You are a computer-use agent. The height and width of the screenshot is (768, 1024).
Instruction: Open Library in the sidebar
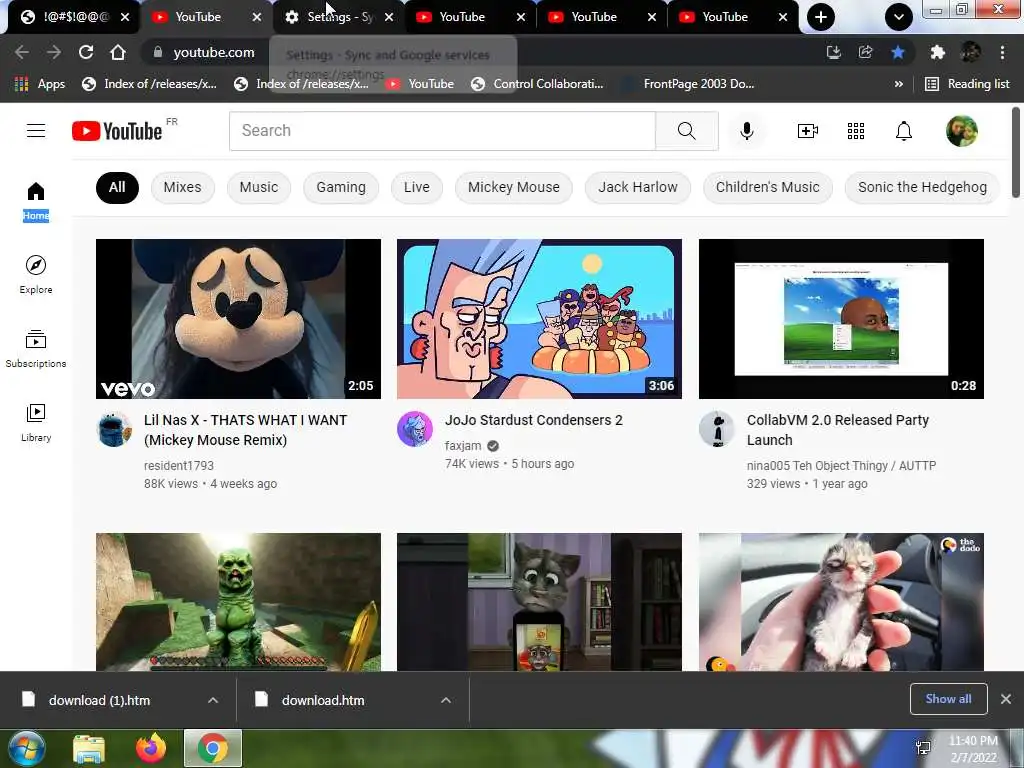point(36,423)
